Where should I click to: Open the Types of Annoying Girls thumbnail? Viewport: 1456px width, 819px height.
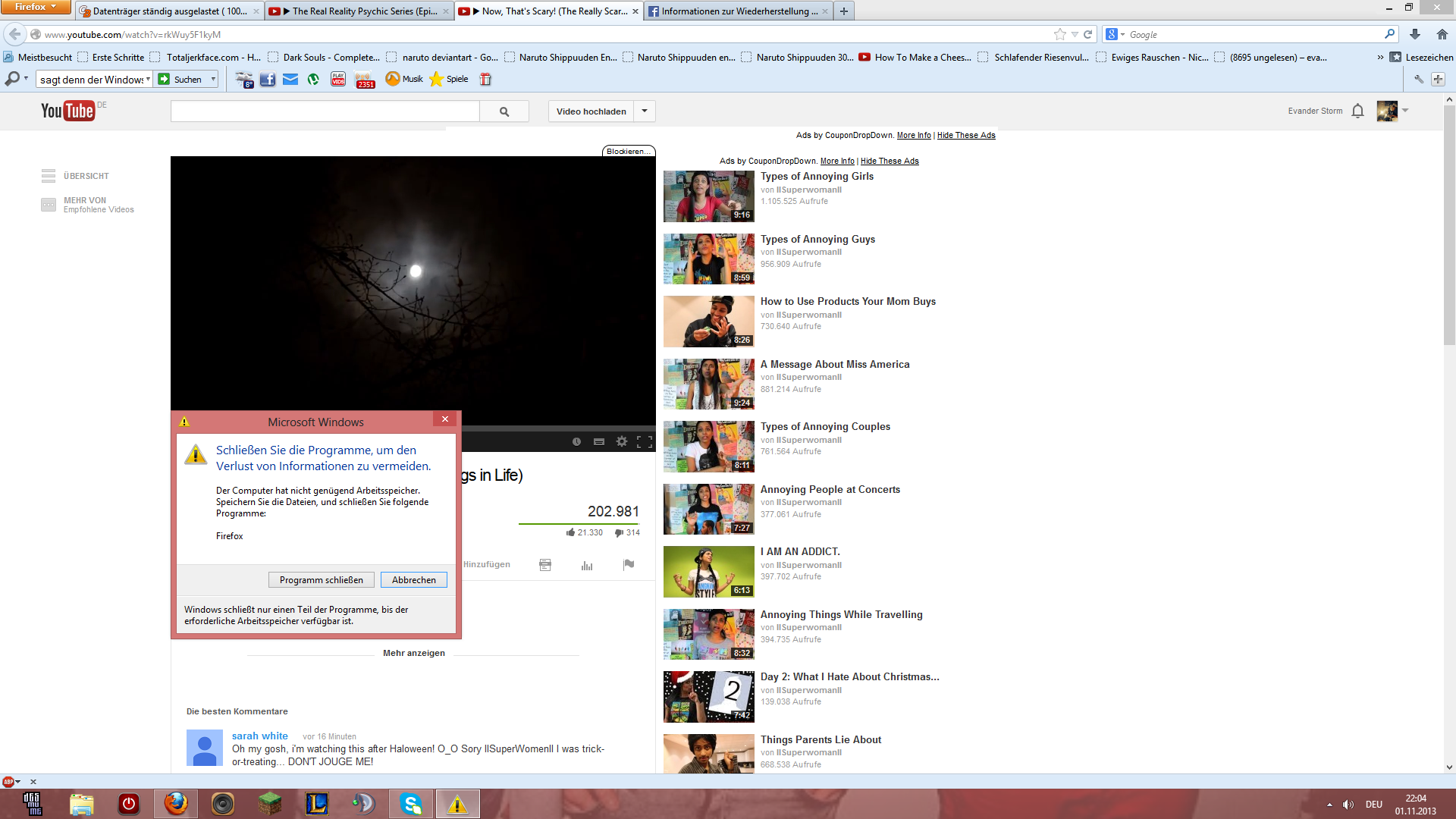point(708,196)
